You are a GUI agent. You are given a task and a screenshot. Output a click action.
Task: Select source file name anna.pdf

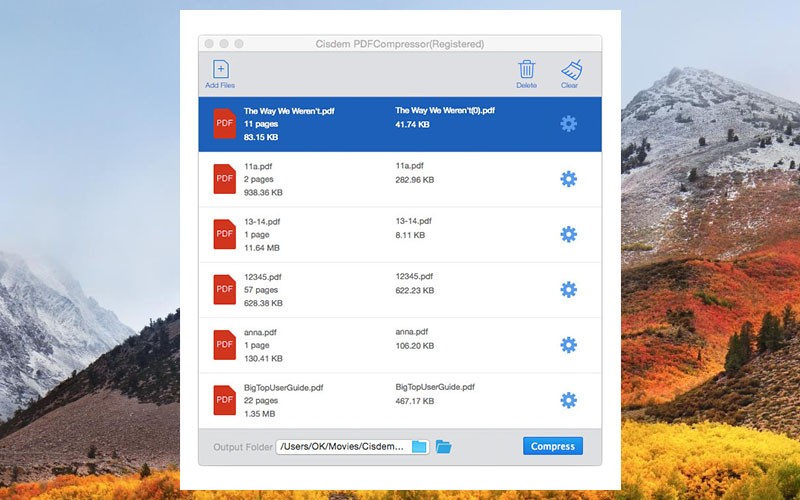point(260,332)
